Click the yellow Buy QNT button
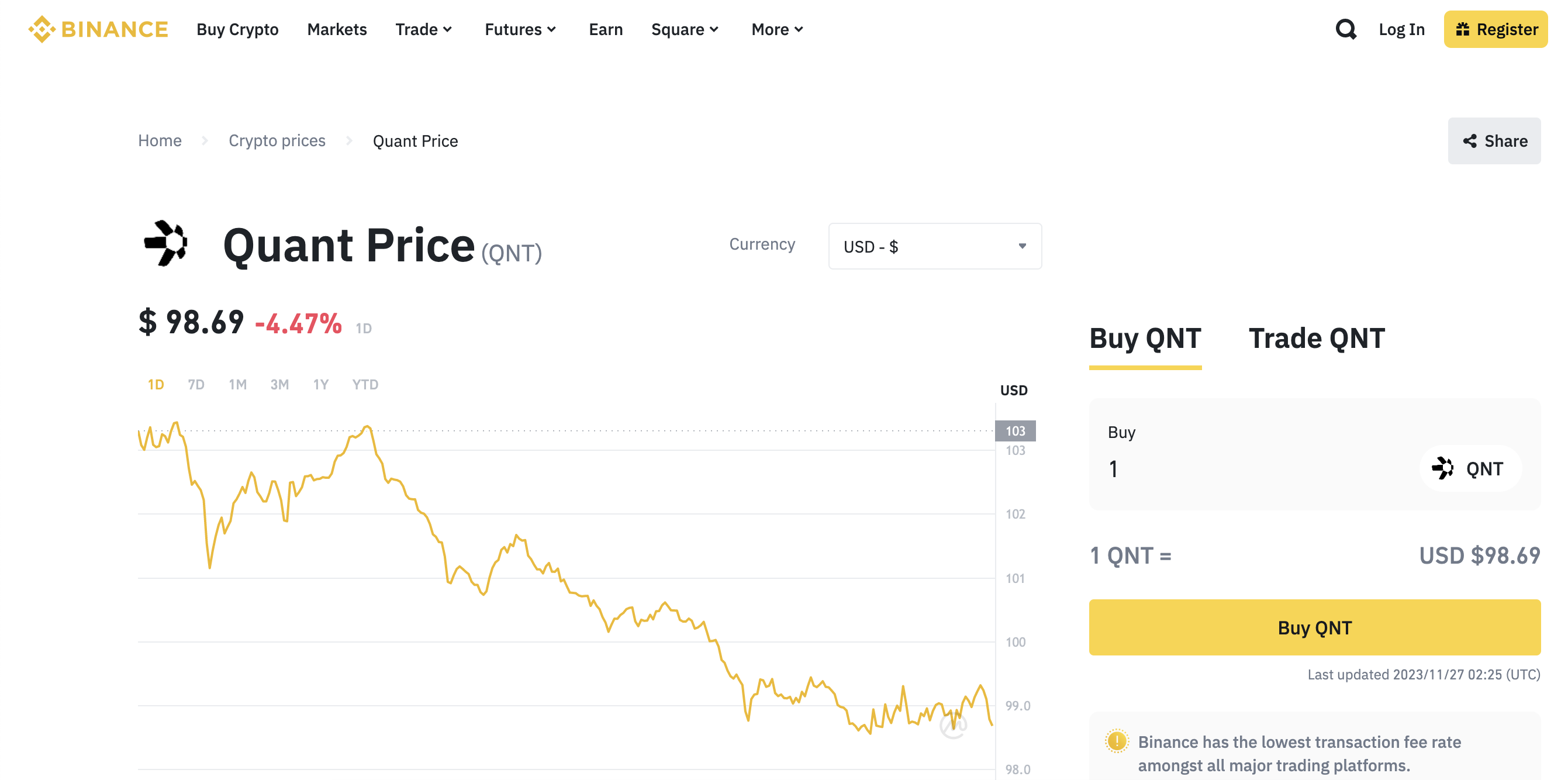 pyautogui.click(x=1314, y=627)
